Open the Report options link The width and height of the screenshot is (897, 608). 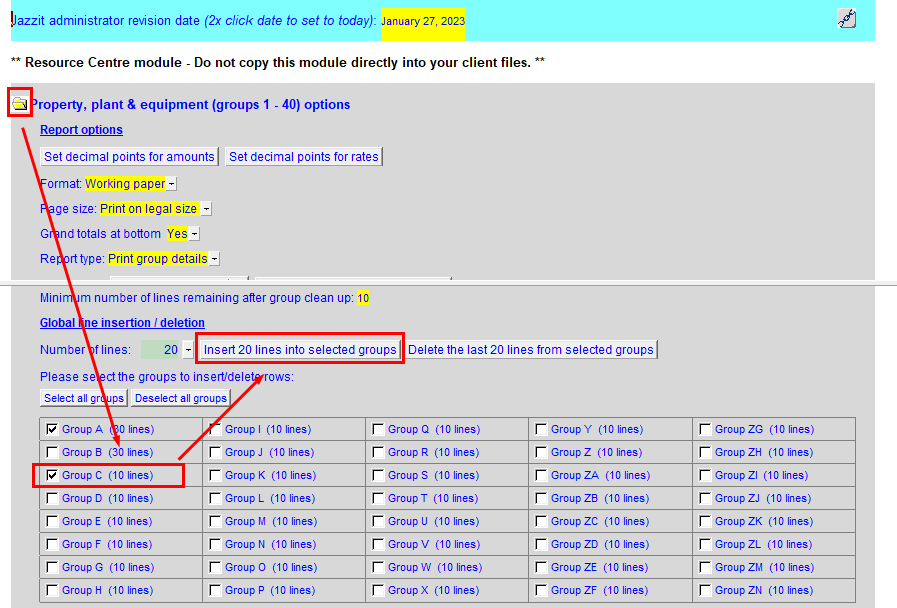point(81,129)
